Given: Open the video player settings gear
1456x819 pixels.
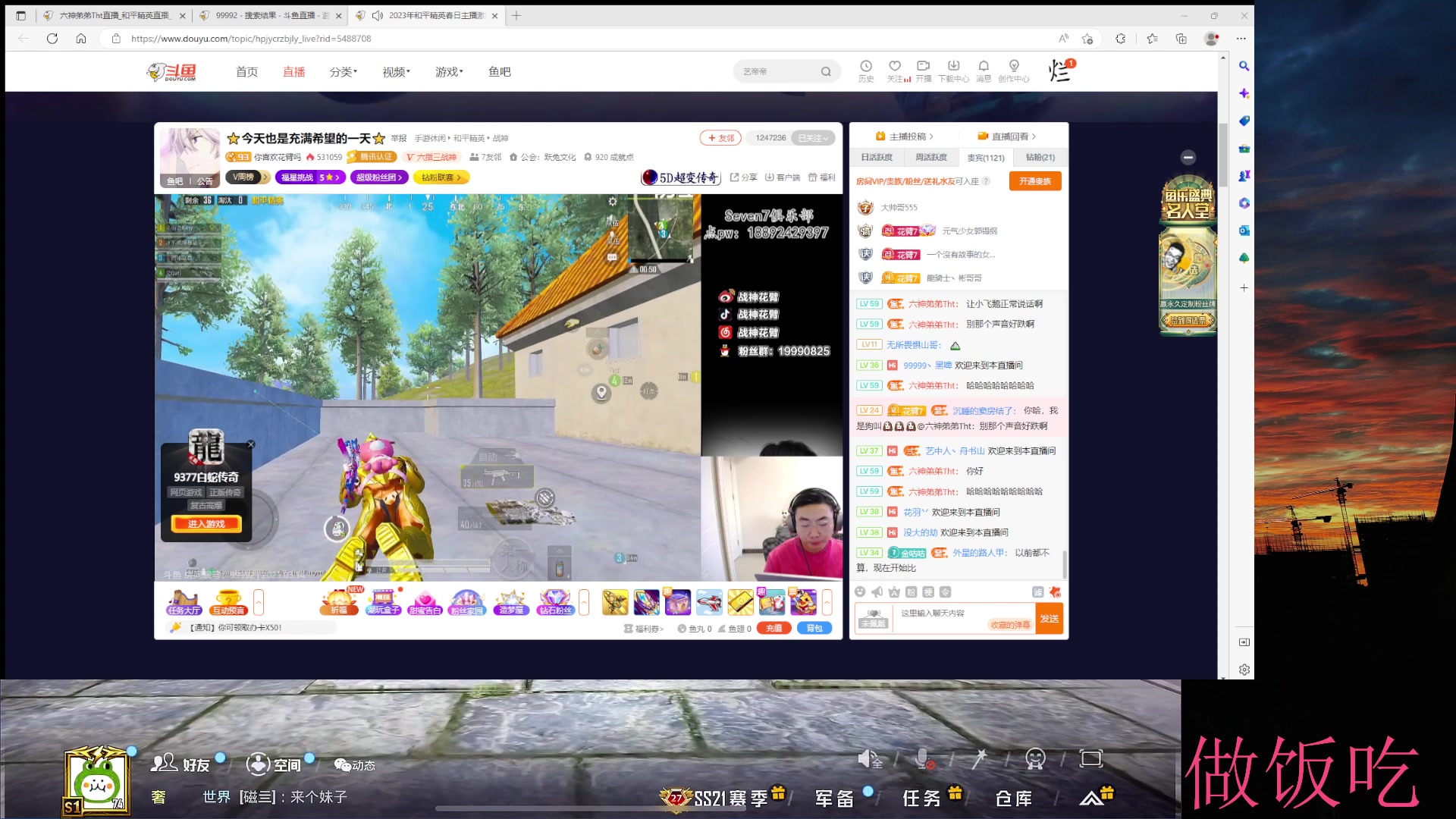Looking at the screenshot, I should click(x=613, y=201).
